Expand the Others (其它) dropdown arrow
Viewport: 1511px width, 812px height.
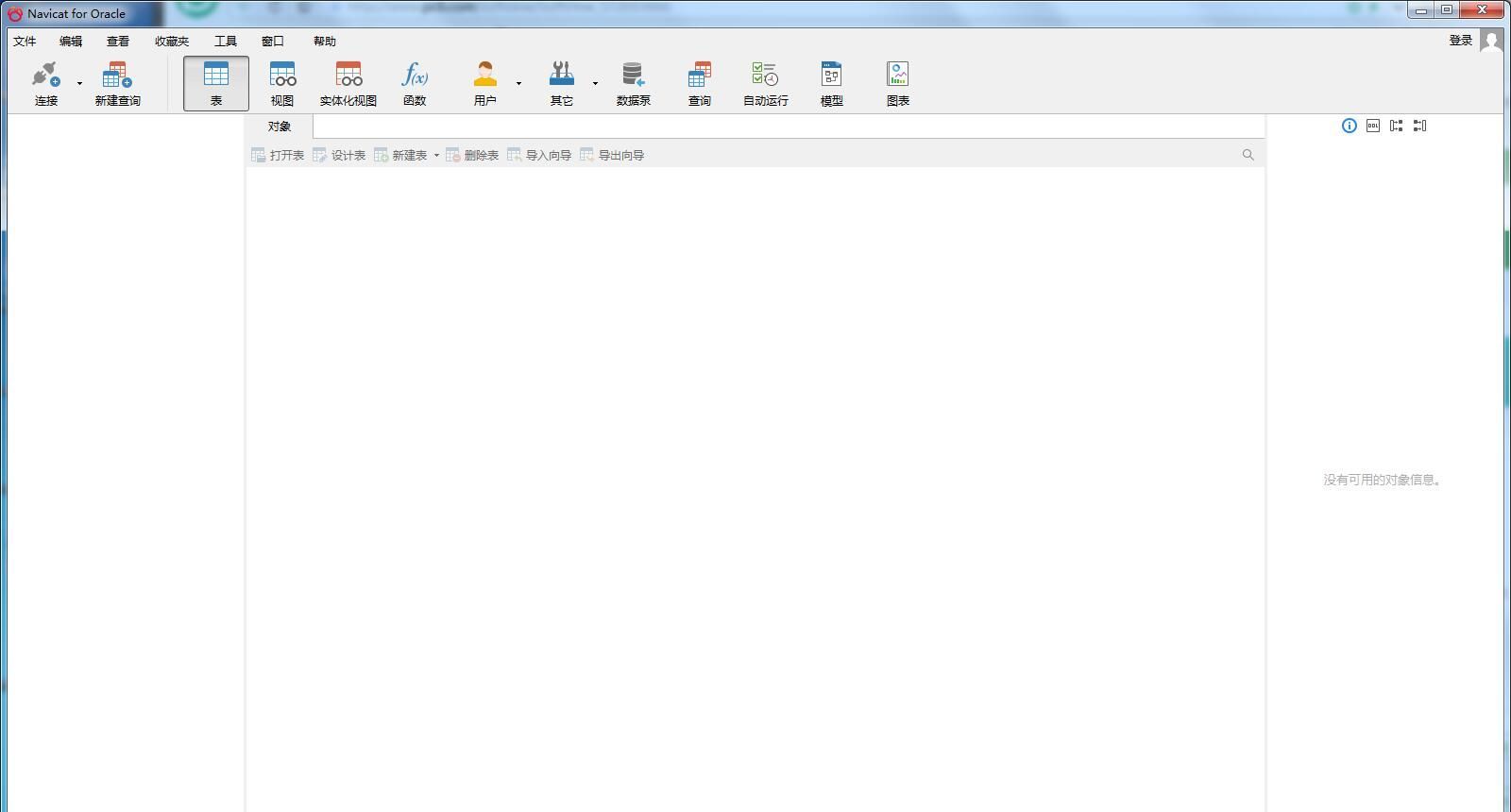pyautogui.click(x=595, y=83)
